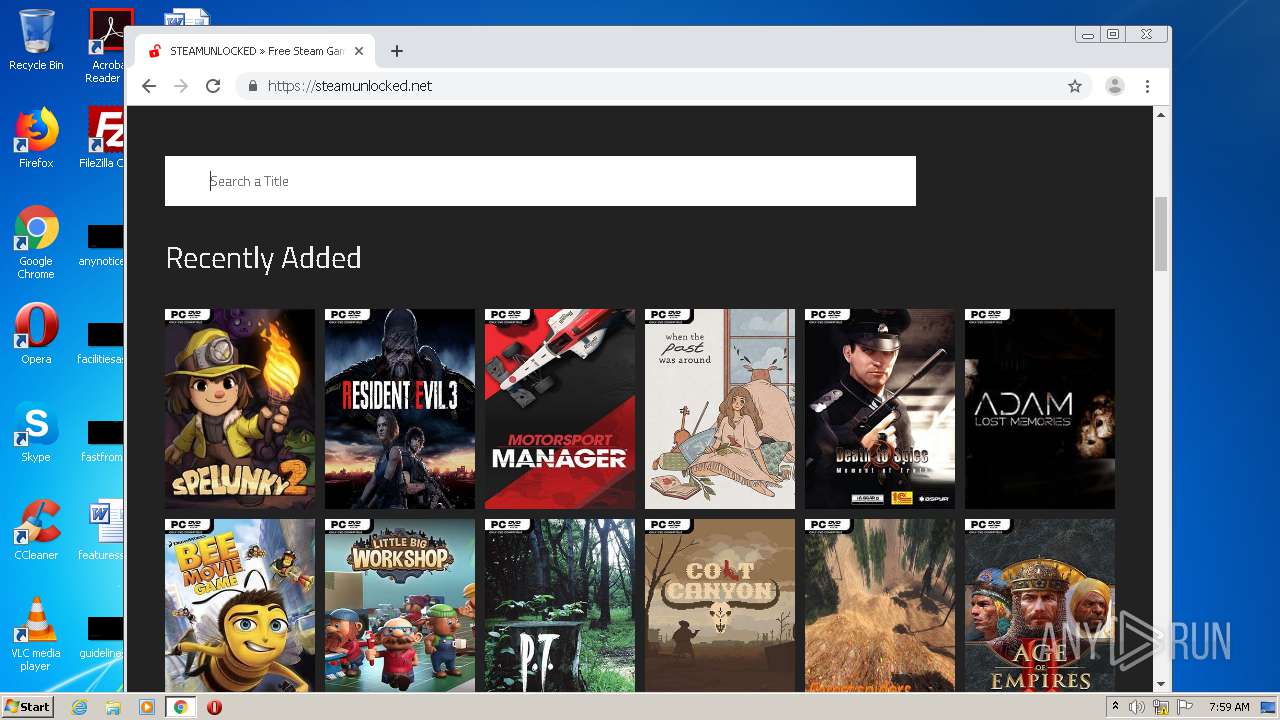Open the Chrome profile avatar menu

pyautogui.click(x=1115, y=86)
